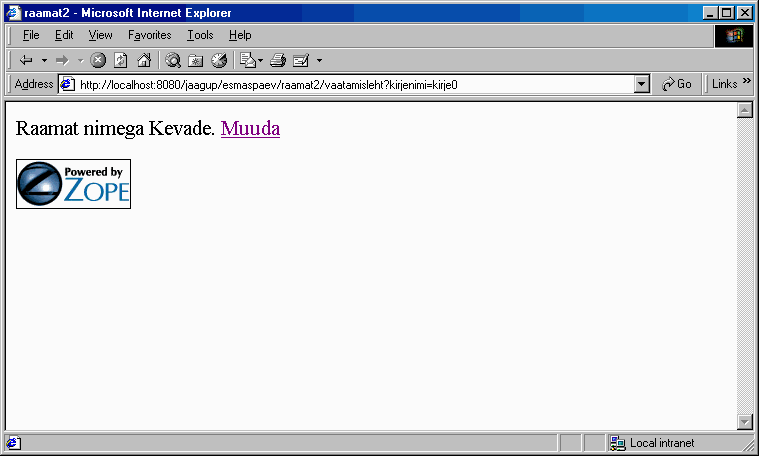Open the Edit menu
The image size is (759, 456).
point(64,35)
